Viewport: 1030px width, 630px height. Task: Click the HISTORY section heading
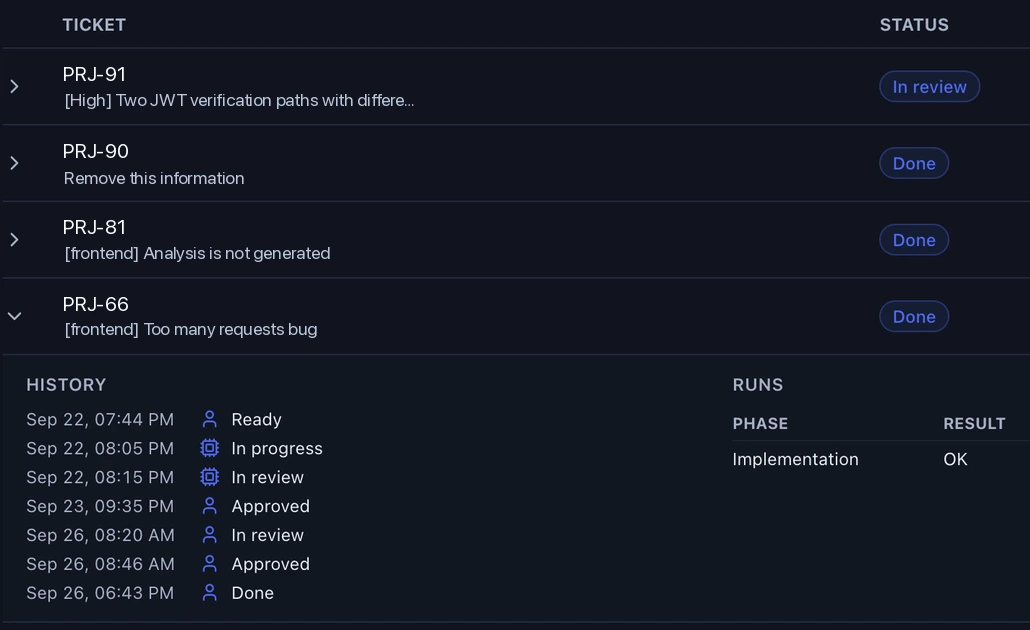coord(66,385)
